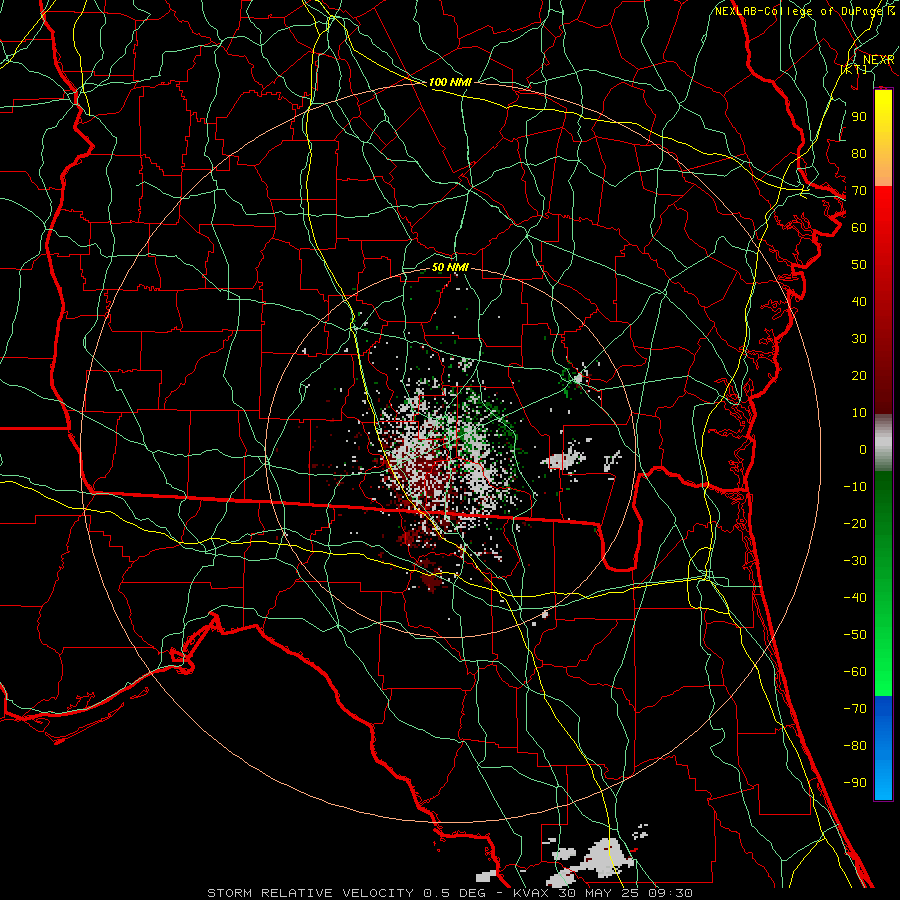Click the [KT] units label above color bar
The image size is (900, 900).
[x=853, y=69]
